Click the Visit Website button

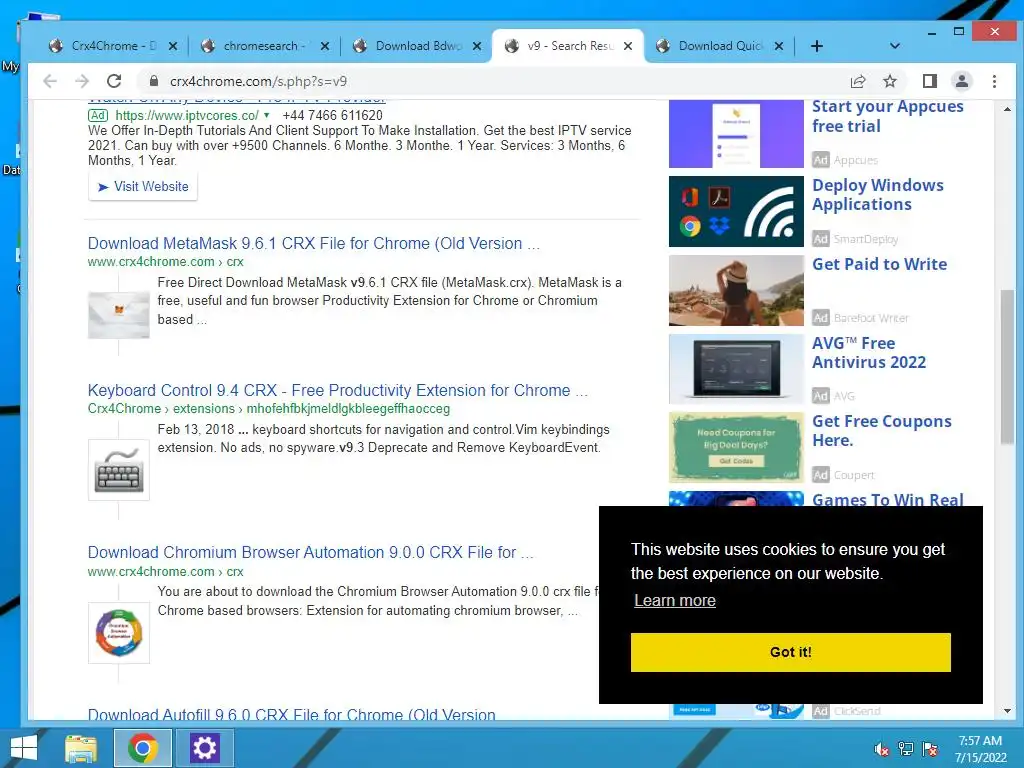click(143, 187)
